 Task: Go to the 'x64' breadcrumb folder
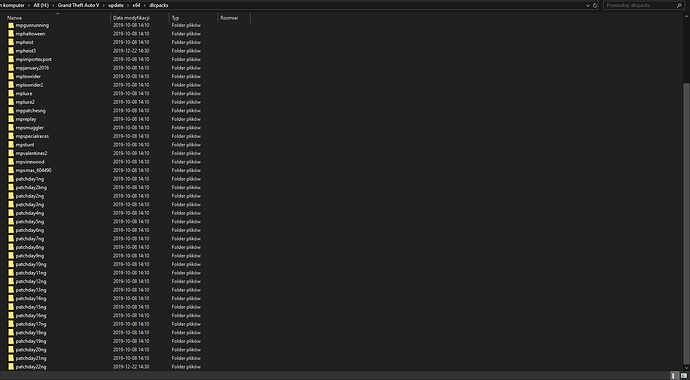[136, 5]
